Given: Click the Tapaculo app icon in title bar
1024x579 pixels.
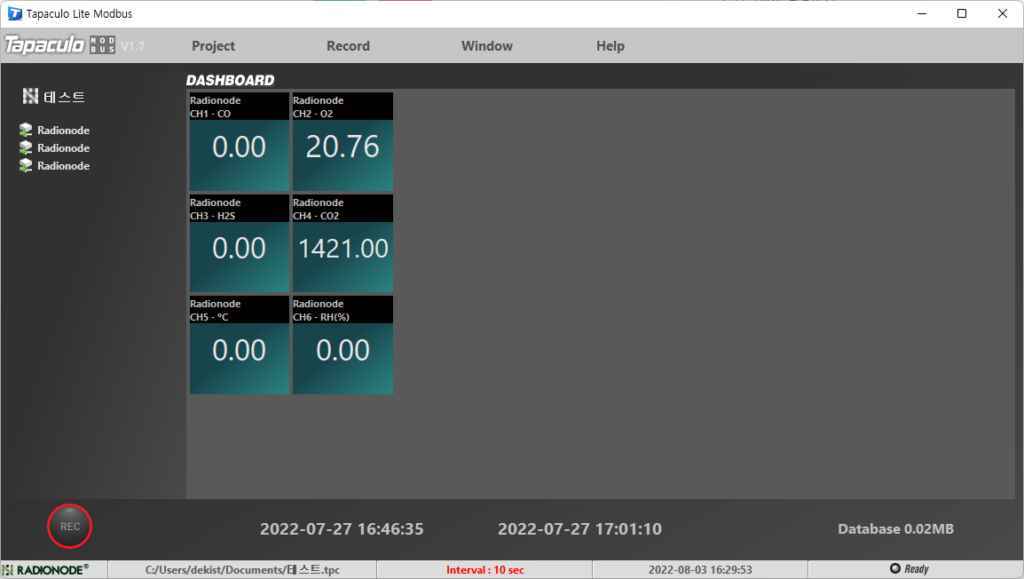Looking at the screenshot, I should [14, 14].
